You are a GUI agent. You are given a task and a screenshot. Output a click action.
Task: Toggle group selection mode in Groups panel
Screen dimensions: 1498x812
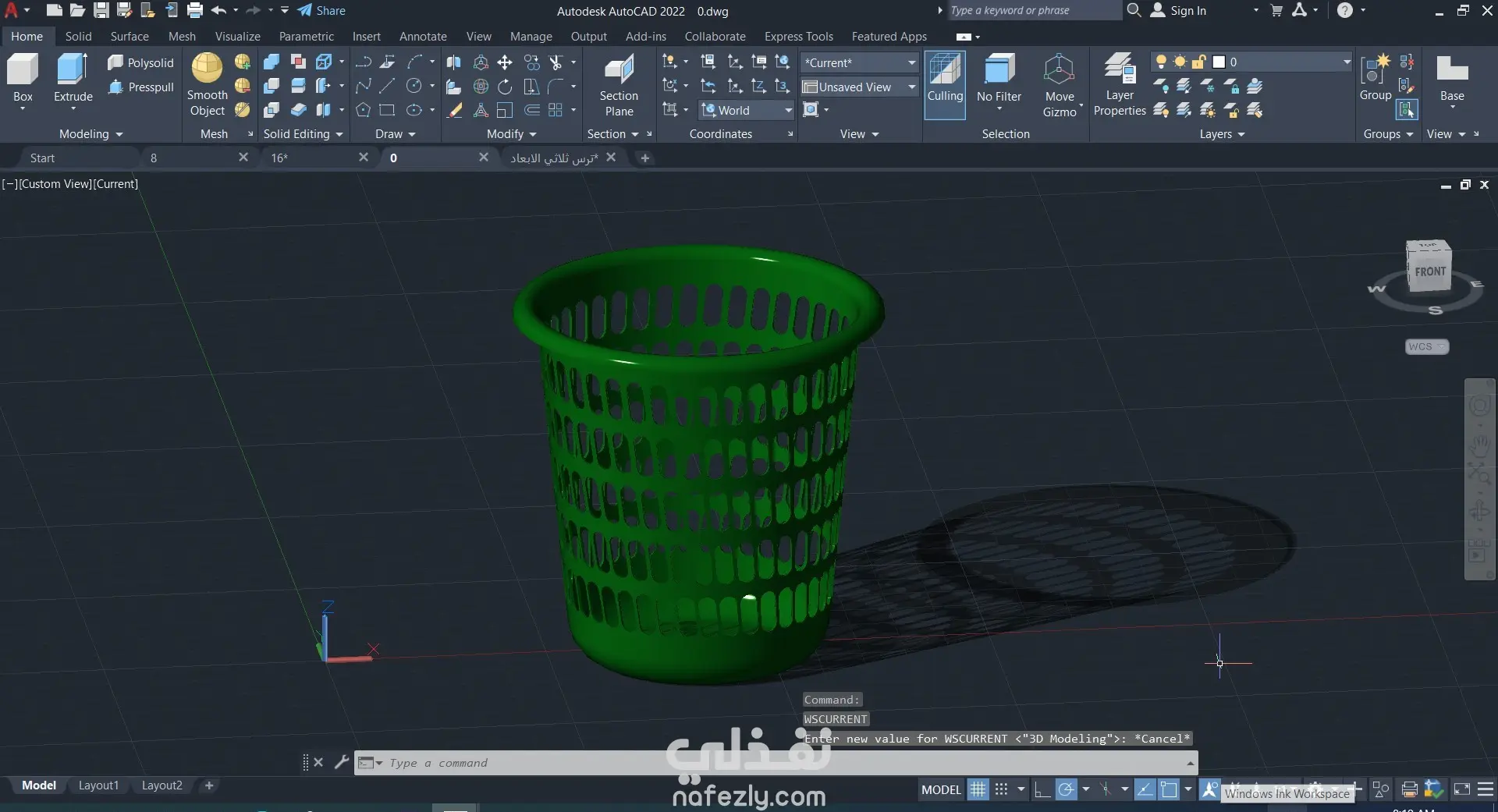1407,110
